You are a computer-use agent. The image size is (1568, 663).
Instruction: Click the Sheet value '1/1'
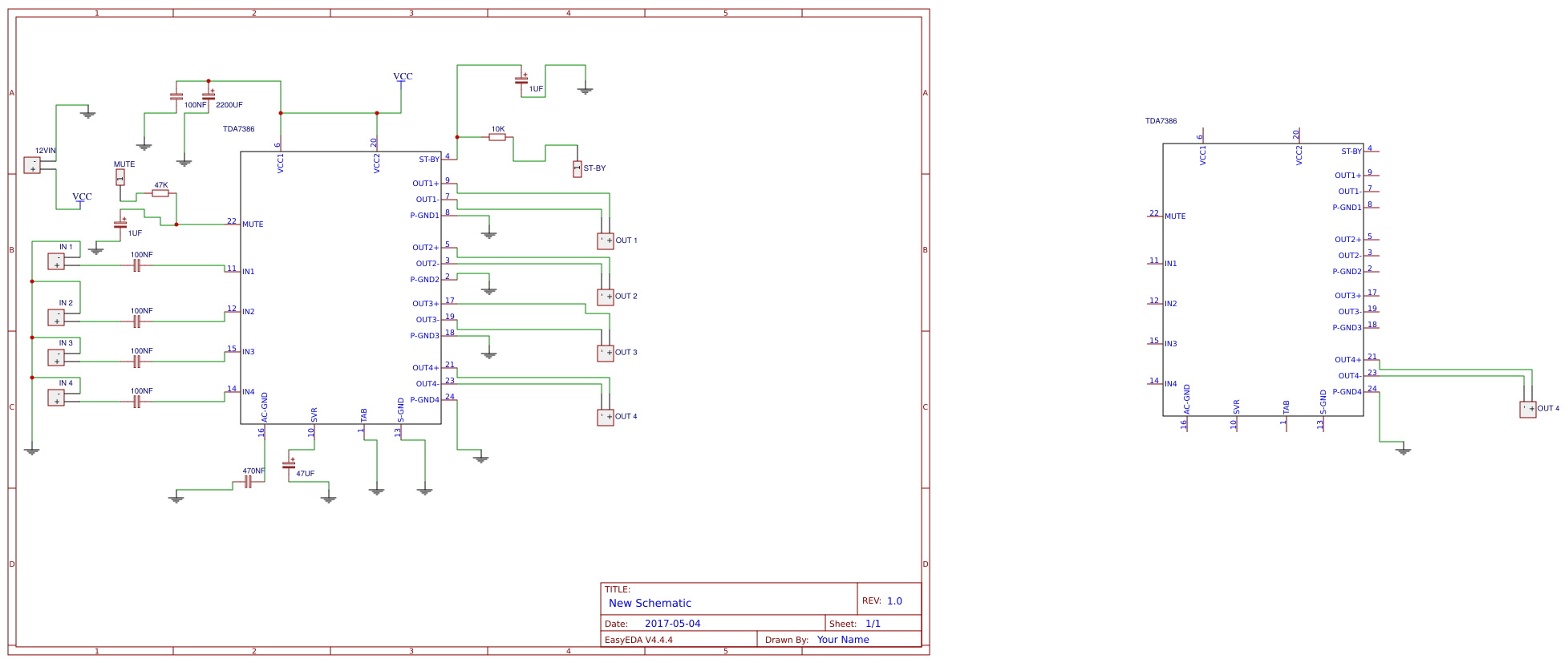pos(873,623)
